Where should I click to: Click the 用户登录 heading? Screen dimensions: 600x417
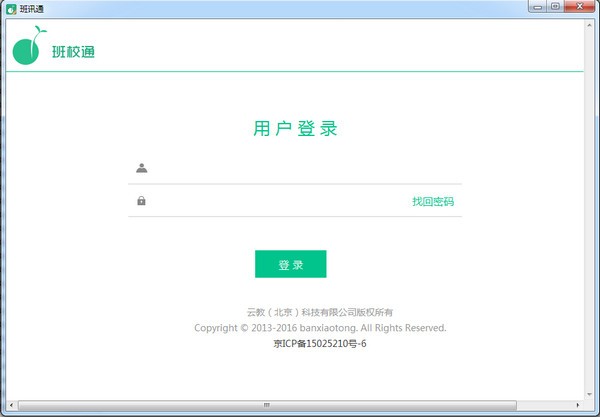(295, 128)
